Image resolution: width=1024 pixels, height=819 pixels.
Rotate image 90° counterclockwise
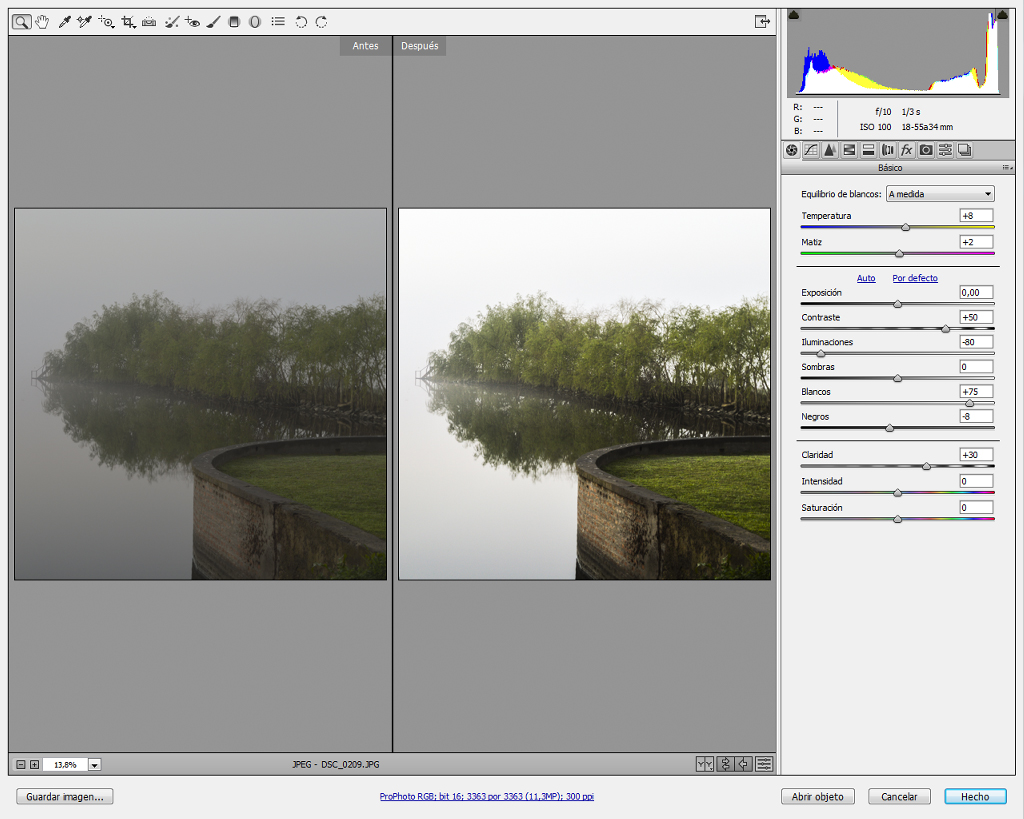pos(301,22)
